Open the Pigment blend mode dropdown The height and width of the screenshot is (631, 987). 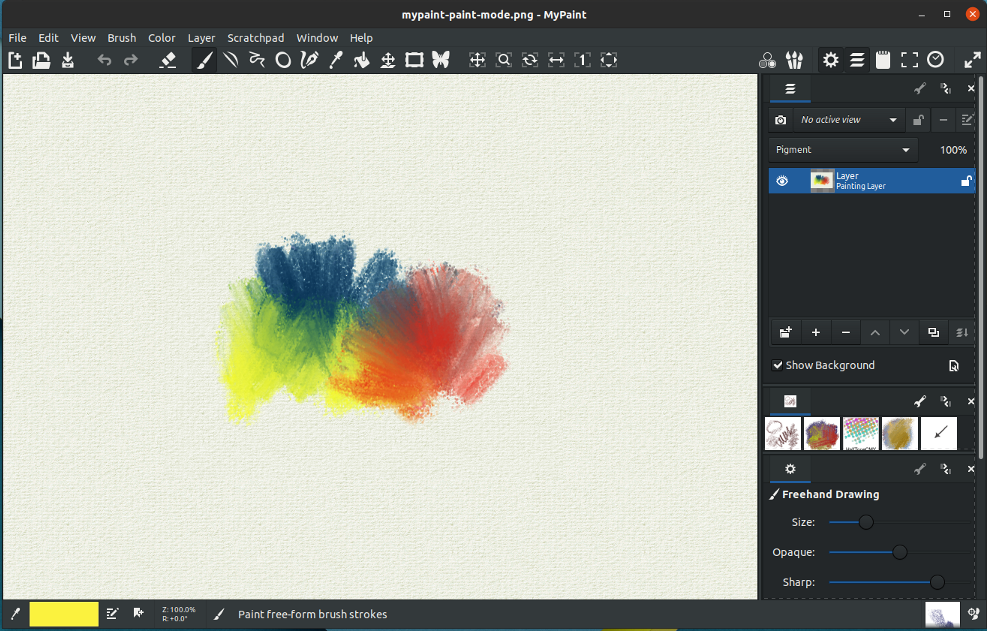(843, 150)
